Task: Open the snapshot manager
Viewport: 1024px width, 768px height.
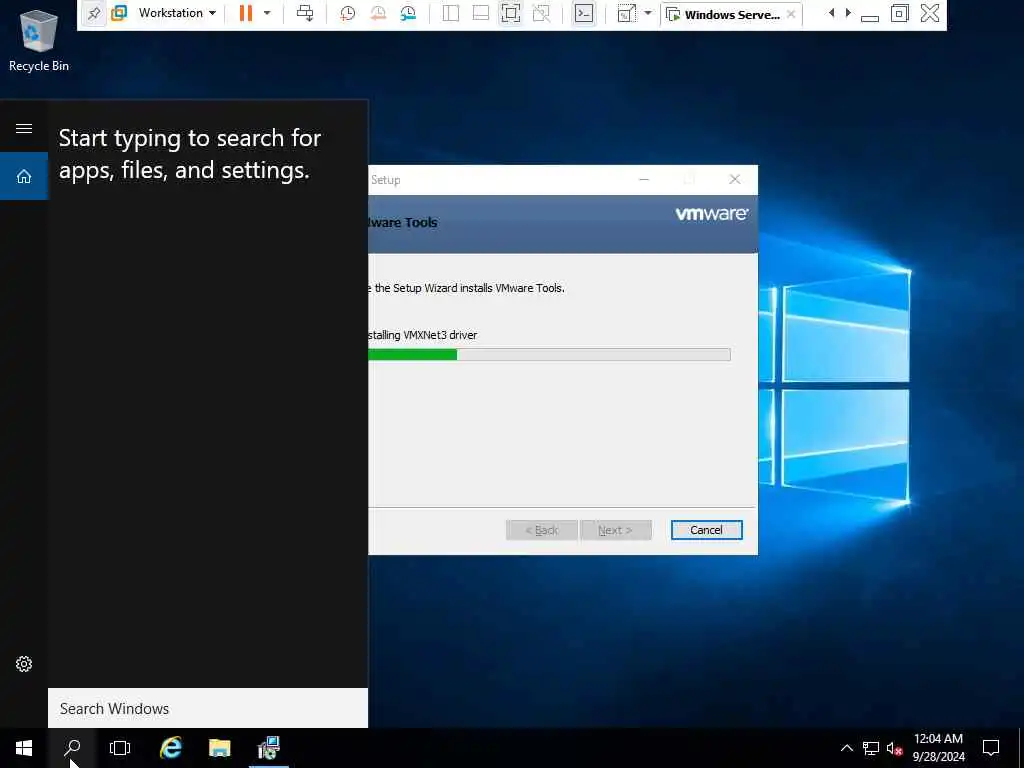Action: coord(408,13)
